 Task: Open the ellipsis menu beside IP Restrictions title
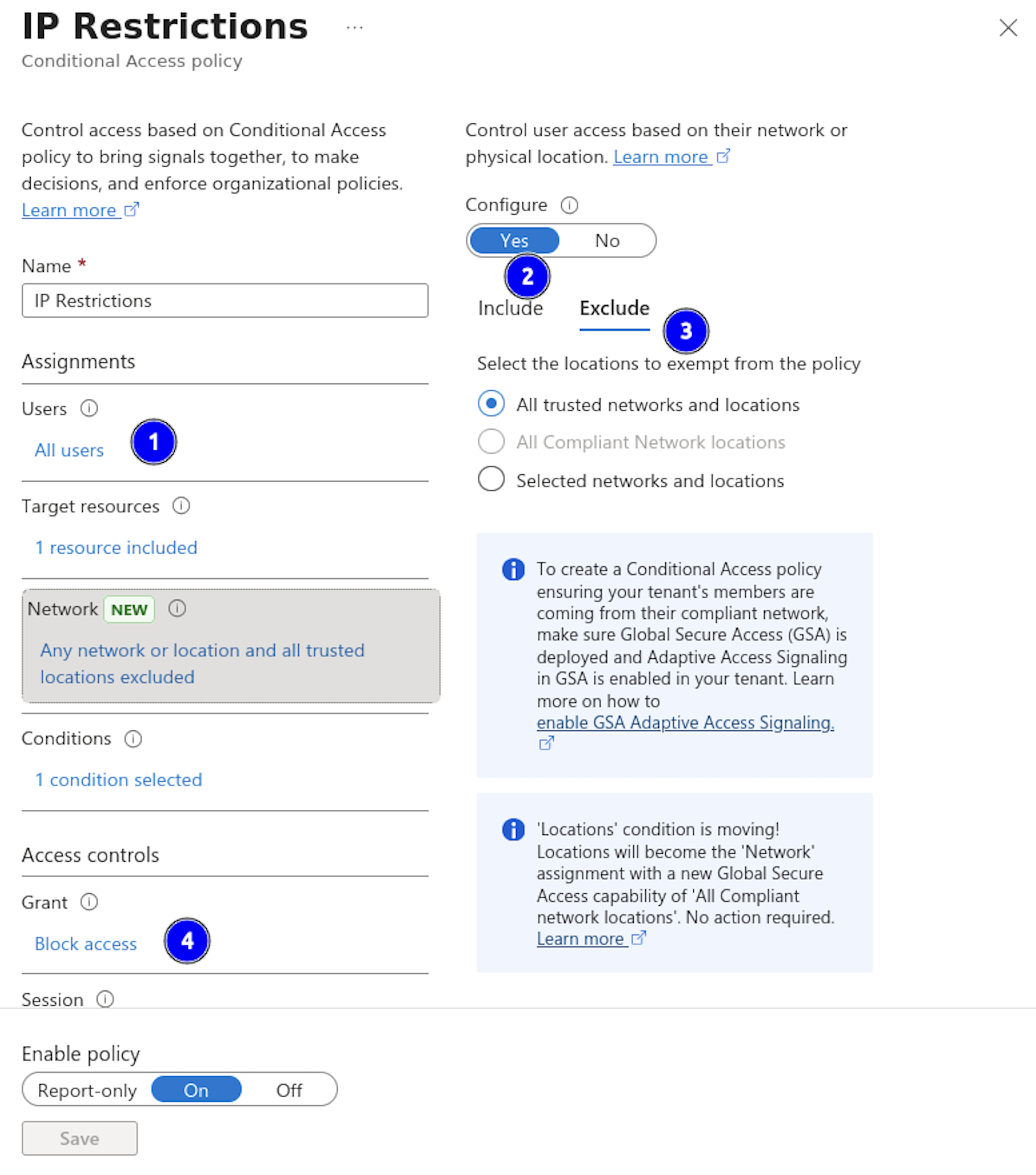[355, 28]
